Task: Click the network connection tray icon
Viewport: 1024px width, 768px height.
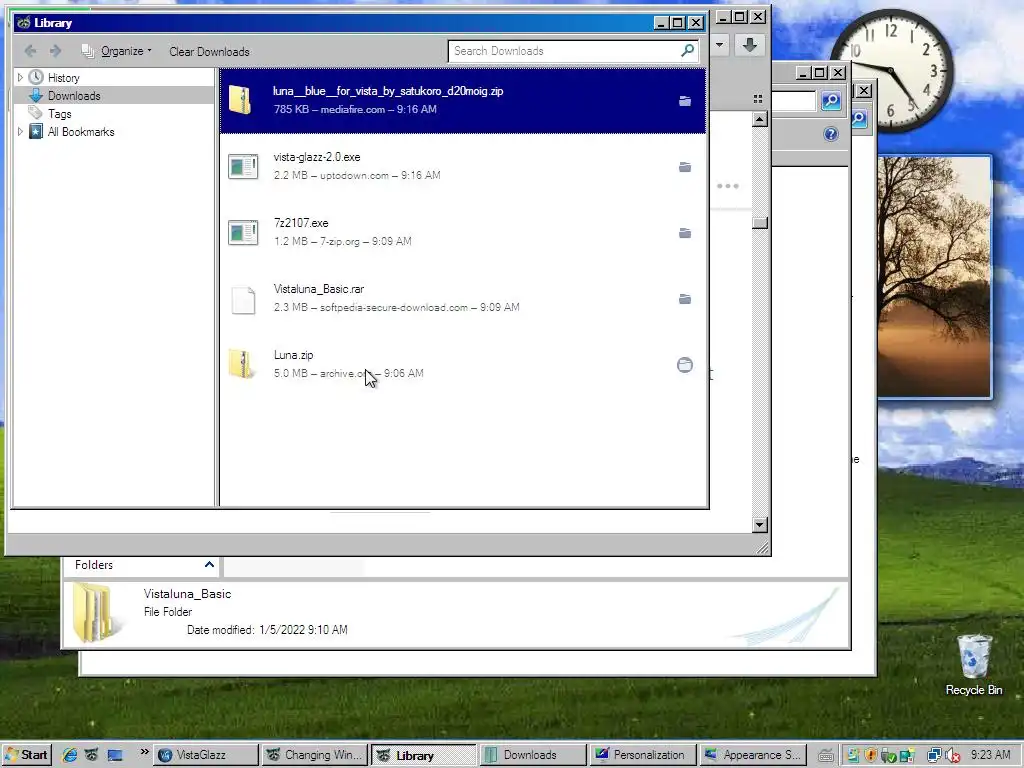Action: (934, 756)
